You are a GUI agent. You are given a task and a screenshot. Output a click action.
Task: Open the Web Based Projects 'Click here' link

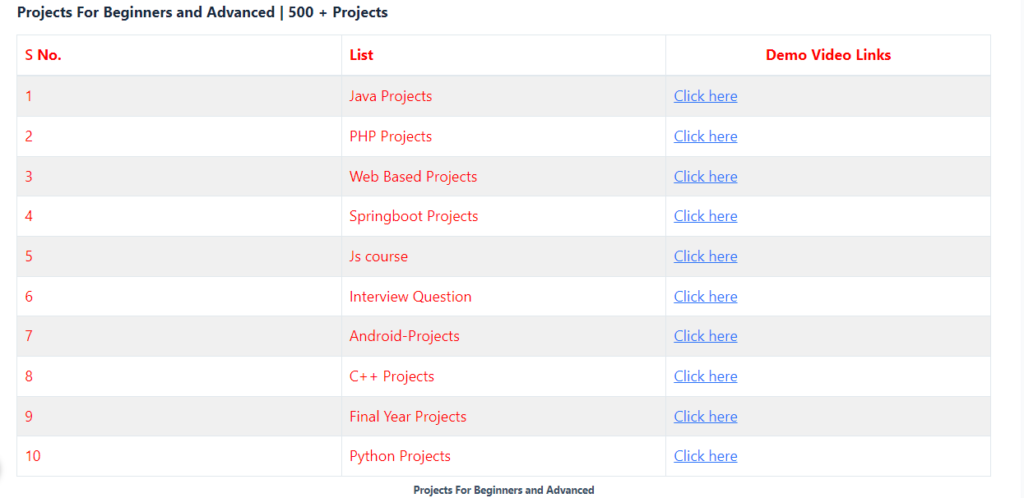click(x=705, y=176)
